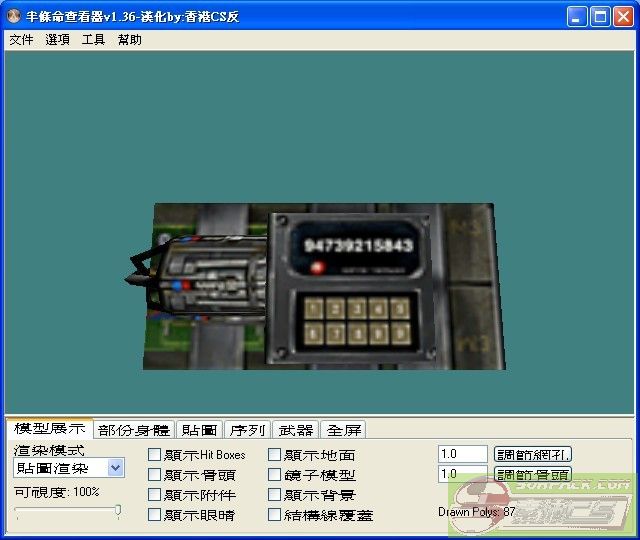This screenshot has height=540, width=640.
Task: Enable the 顯示地面 checkbox
Action: 275,455
